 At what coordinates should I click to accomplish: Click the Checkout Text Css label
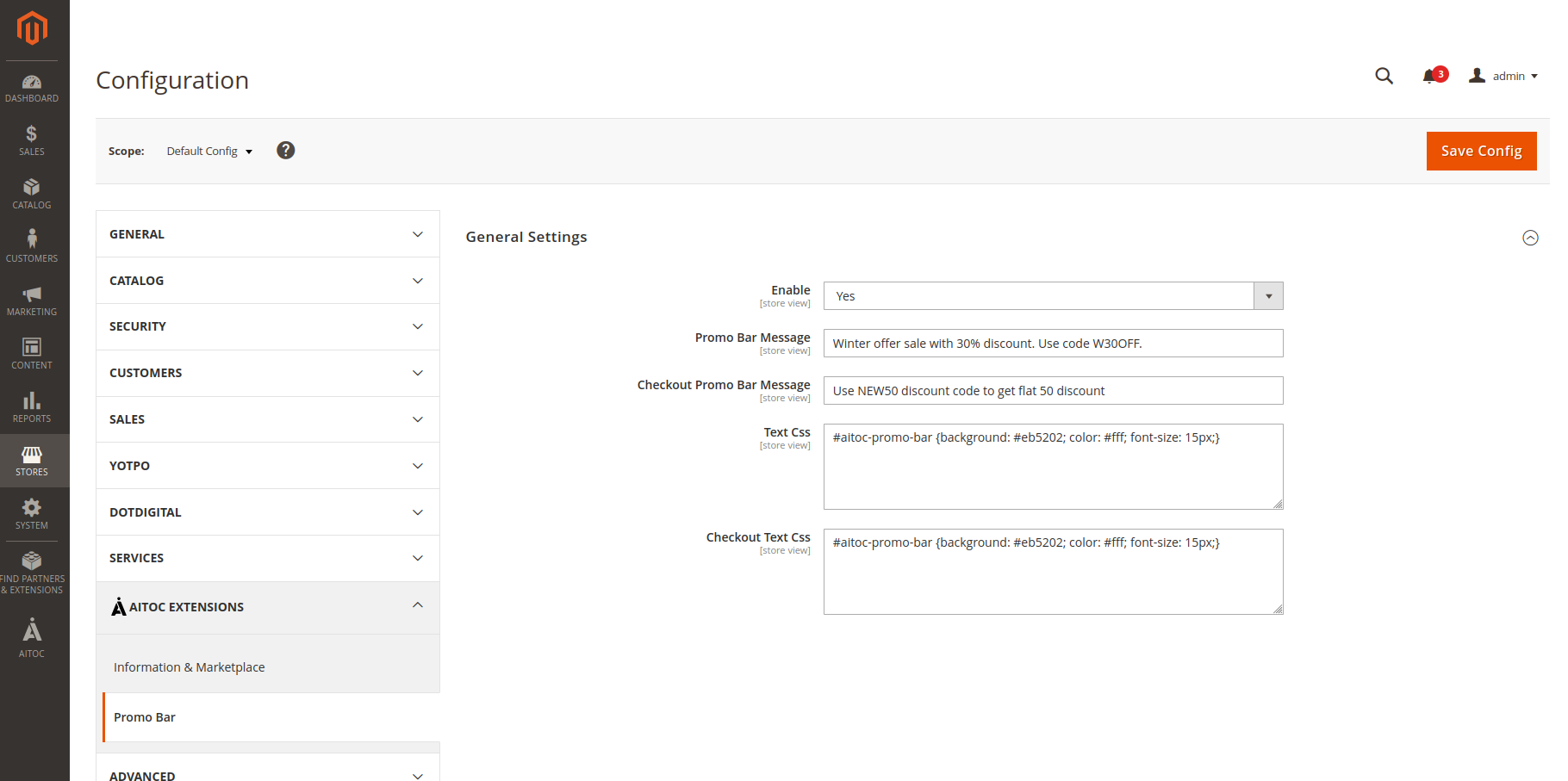(758, 537)
